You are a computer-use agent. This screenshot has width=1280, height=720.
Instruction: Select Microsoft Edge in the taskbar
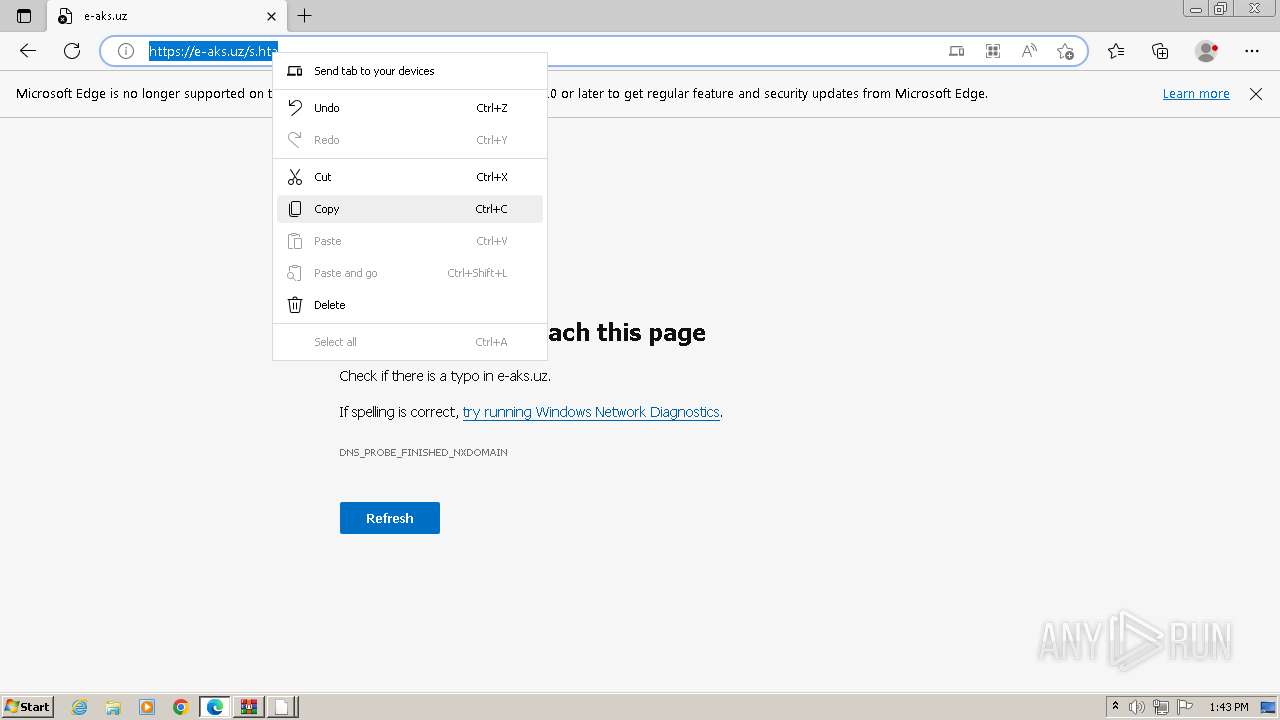click(215, 707)
